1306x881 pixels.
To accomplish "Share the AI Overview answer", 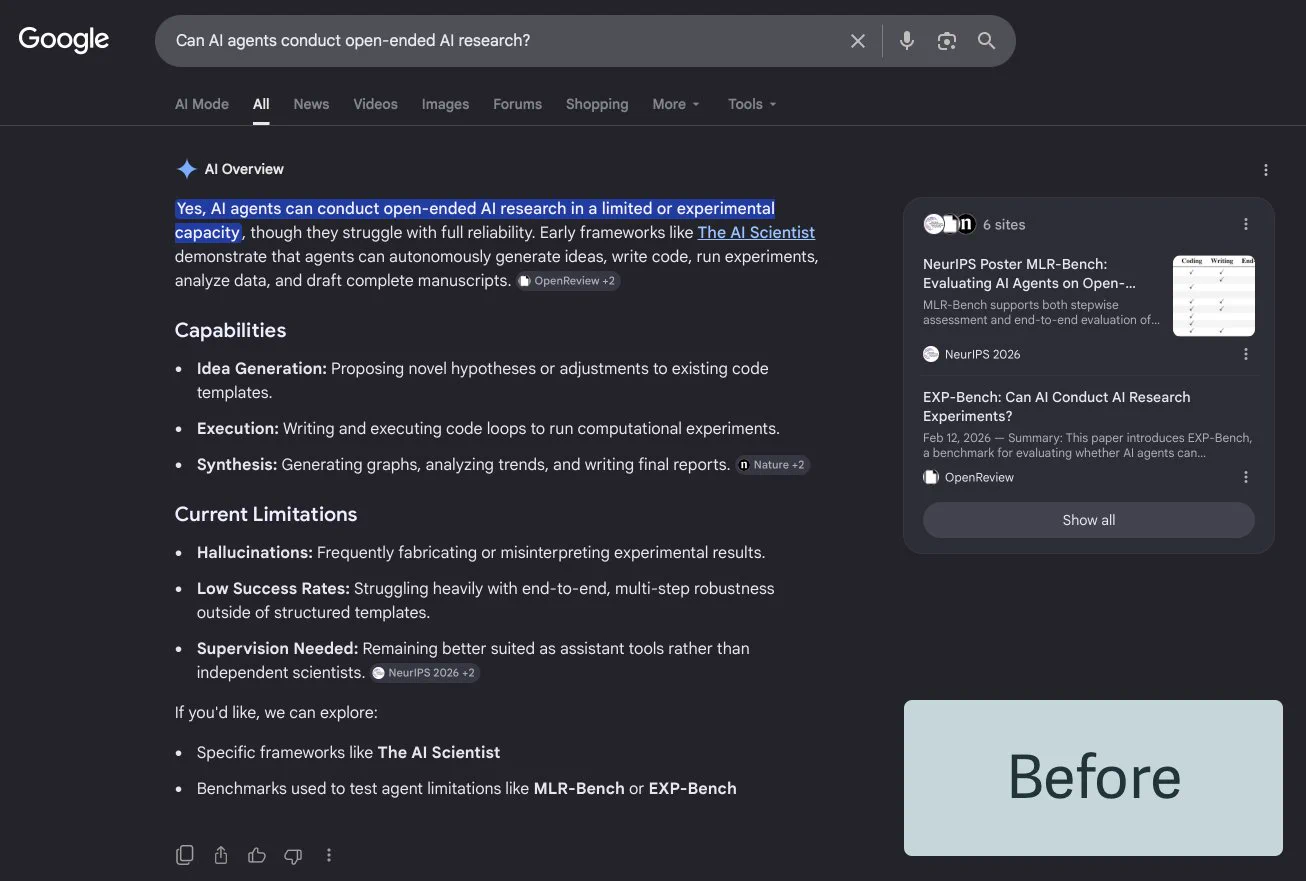I will pyautogui.click(x=221, y=855).
